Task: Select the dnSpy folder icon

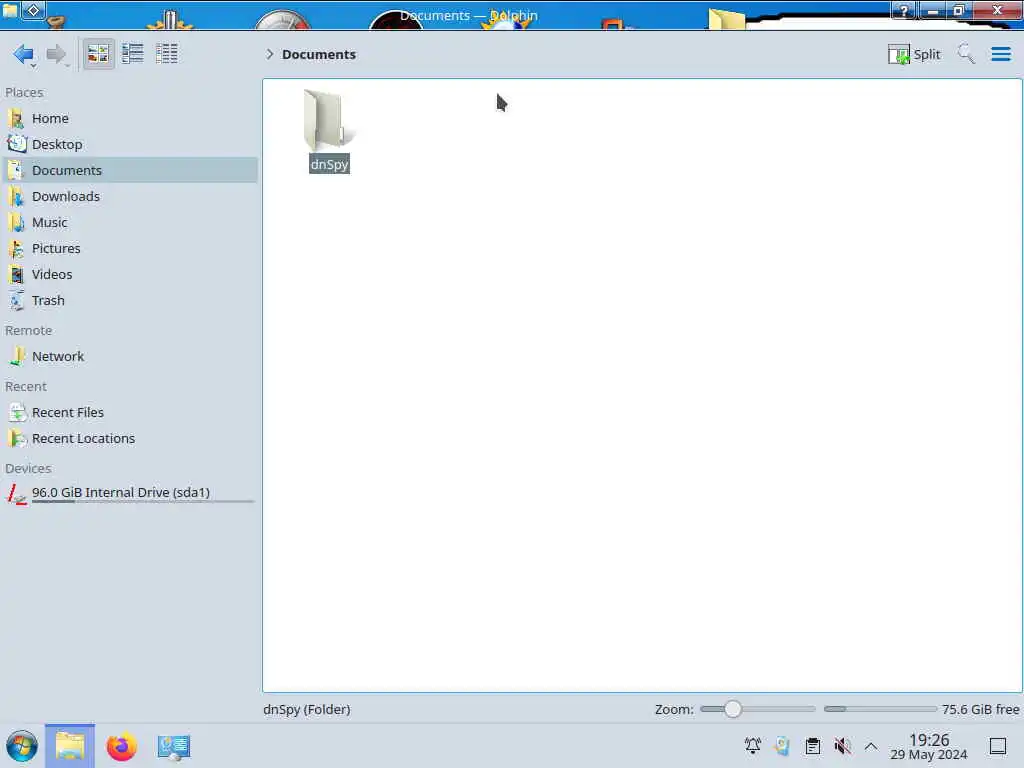Action: coord(328,120)
